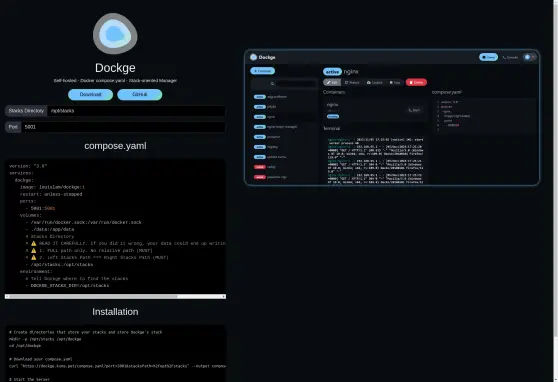Click the Restart icon button for nginx
This screenshot has height=382, width=558.
[x=352, y=82]
